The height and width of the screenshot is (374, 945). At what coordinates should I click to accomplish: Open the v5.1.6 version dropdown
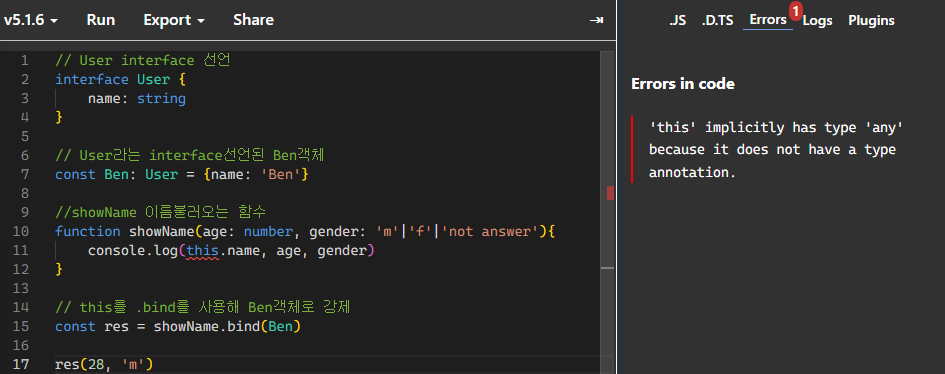pos(31,20)
